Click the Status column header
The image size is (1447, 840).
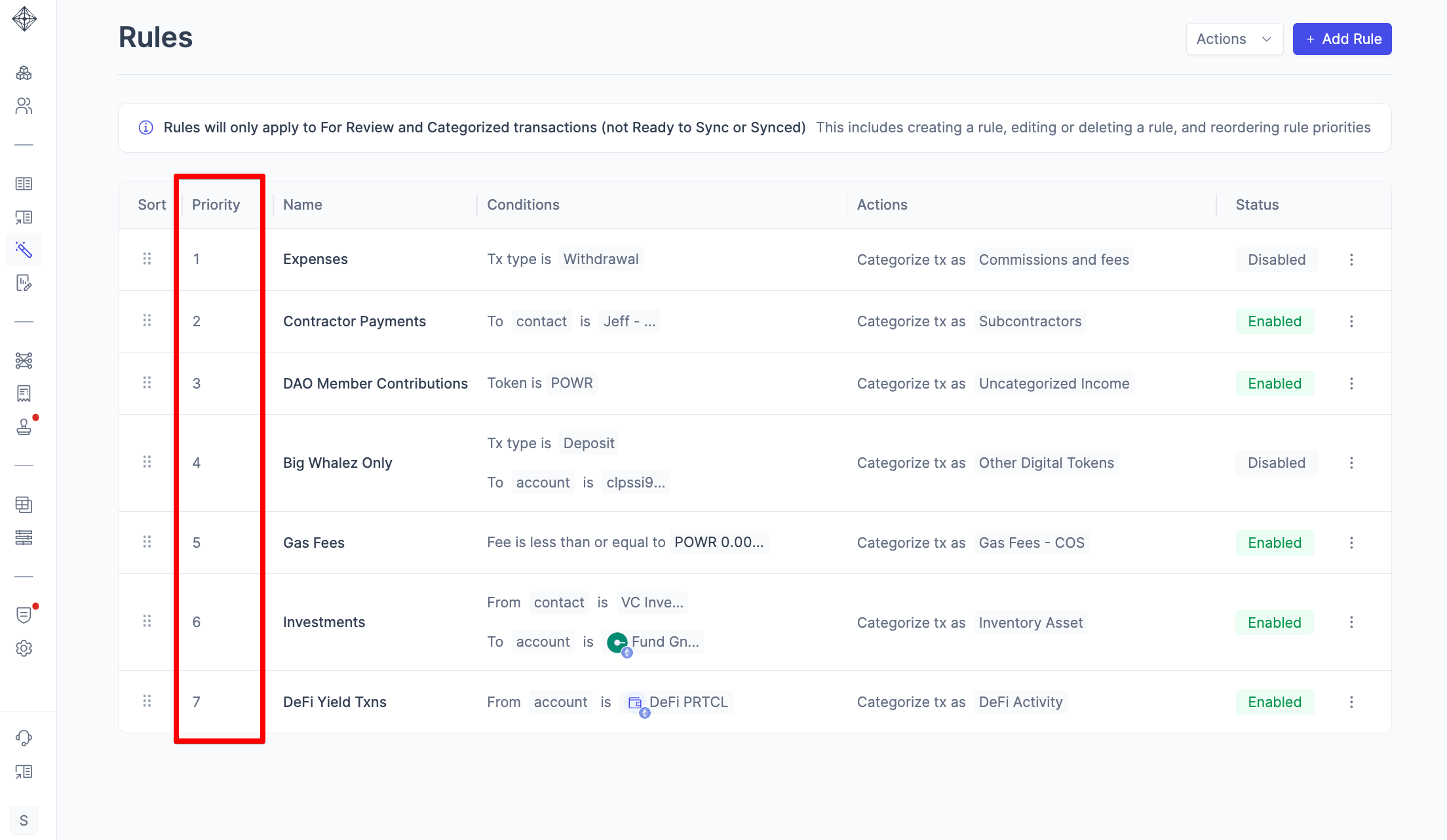coord(1257,204)
